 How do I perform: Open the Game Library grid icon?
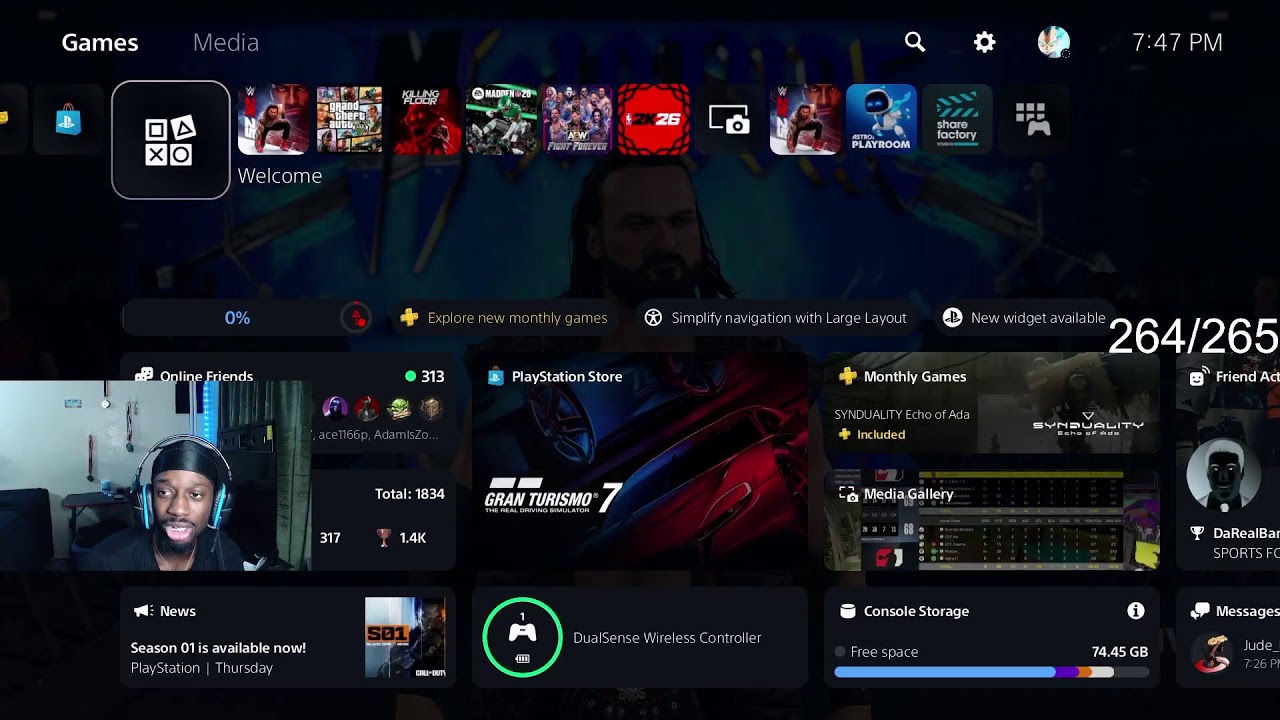click(x=1033, y=120)
